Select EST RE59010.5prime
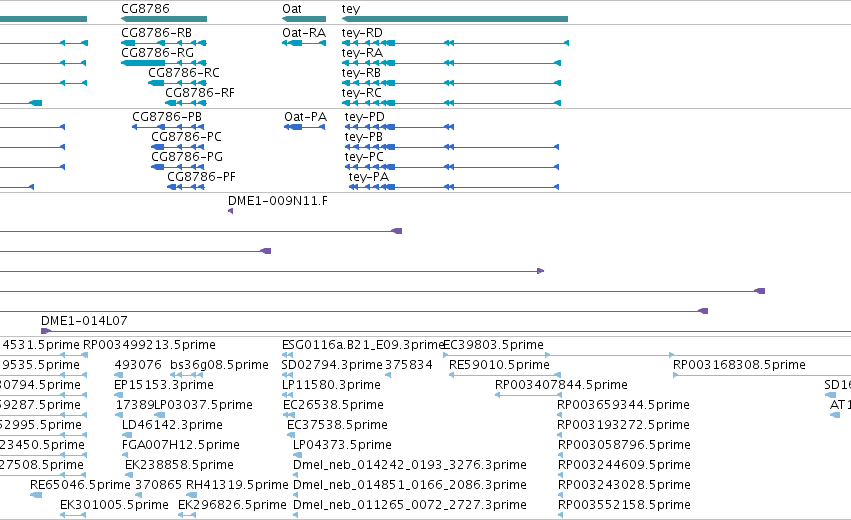This screenshot has width=851, height=520. pyautogui.click(x=505, y=375)
